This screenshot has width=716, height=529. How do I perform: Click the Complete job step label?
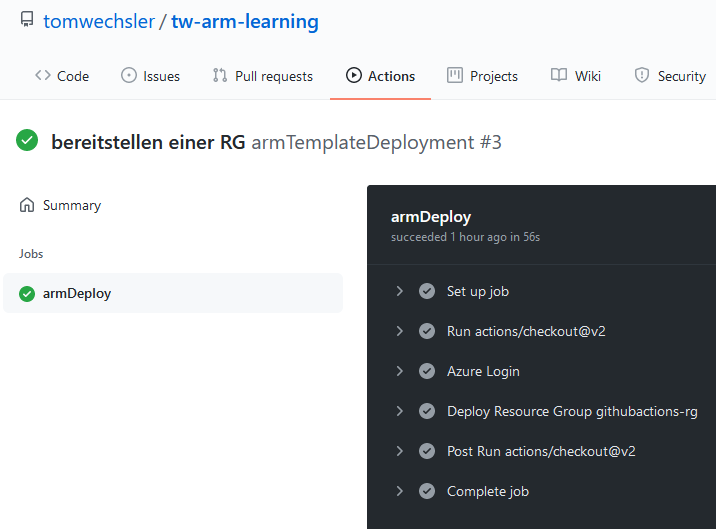(488, 492)
